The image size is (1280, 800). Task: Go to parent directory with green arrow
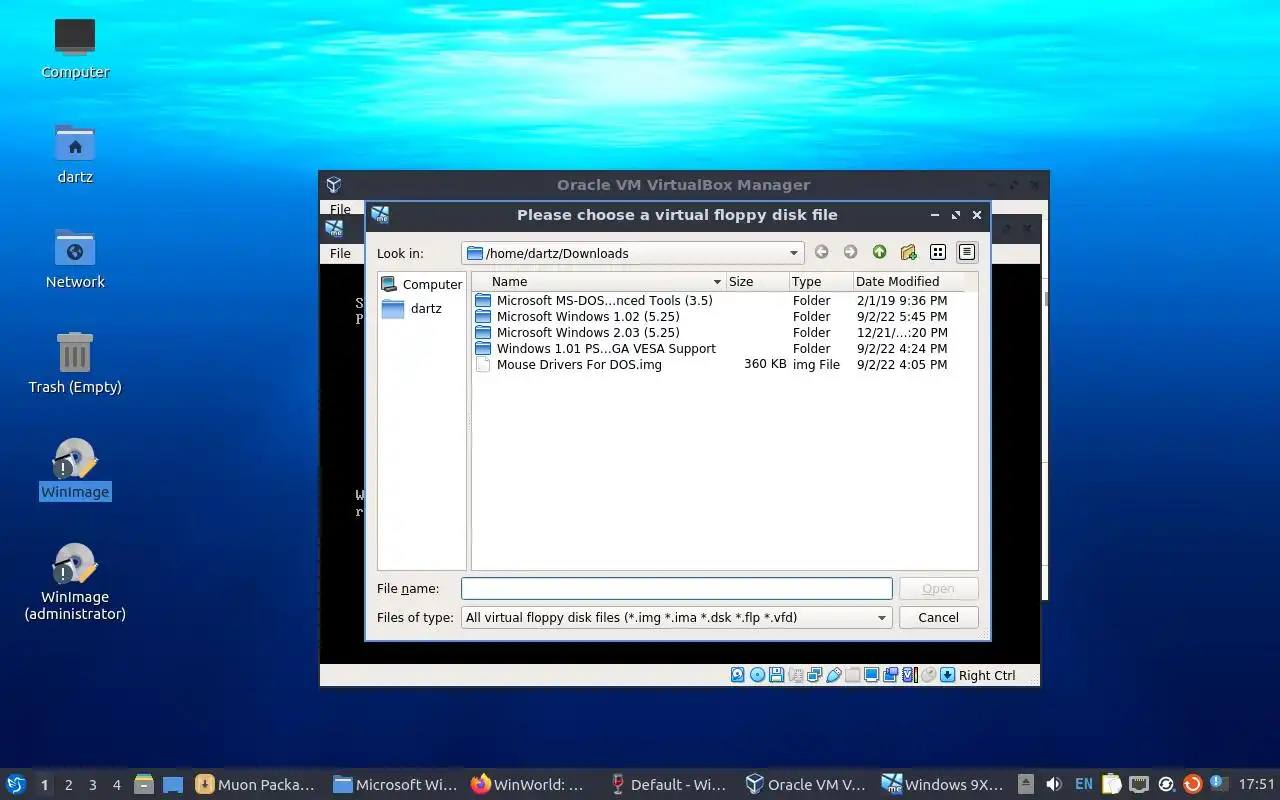[879, 253]
